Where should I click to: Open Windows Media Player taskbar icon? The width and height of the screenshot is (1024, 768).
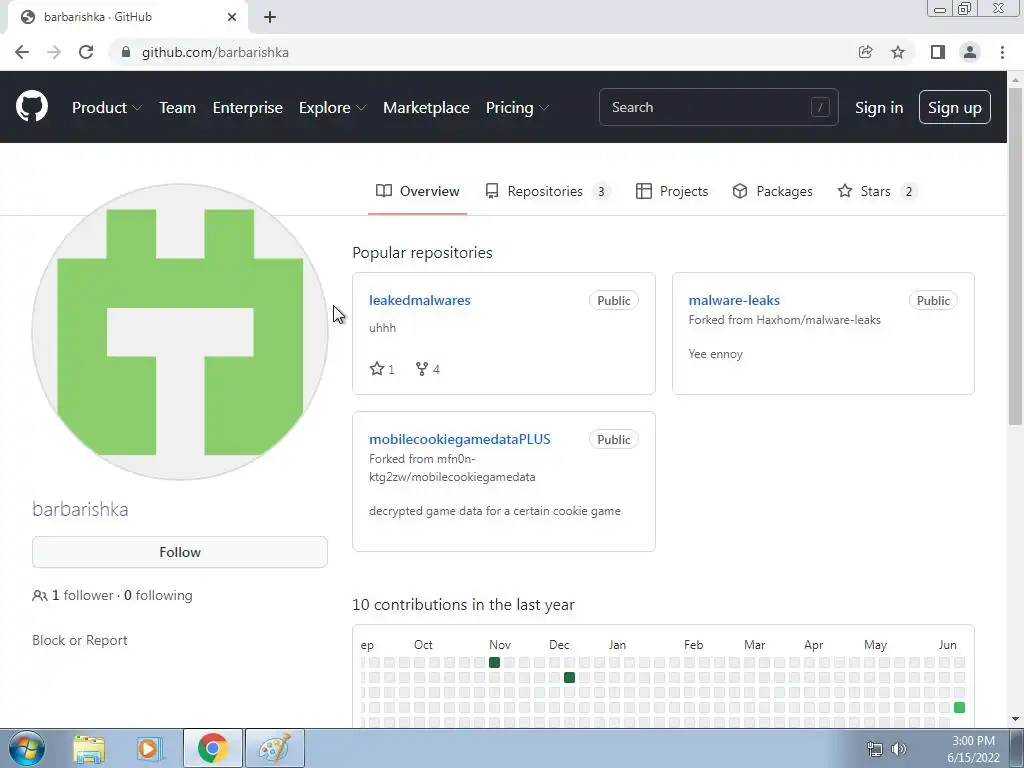tap(149, 749)
